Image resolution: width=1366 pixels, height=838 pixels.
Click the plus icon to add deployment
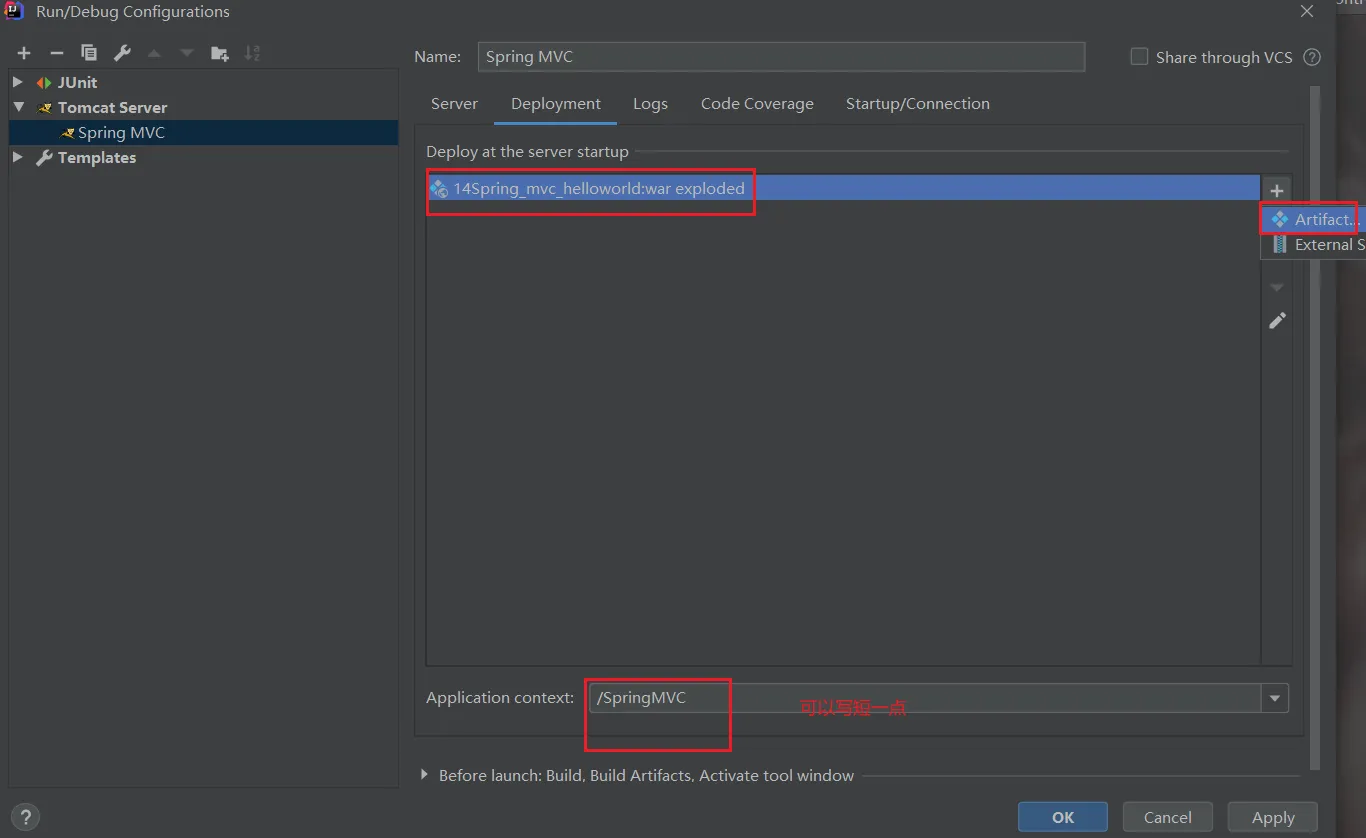tap(1277, 190)
